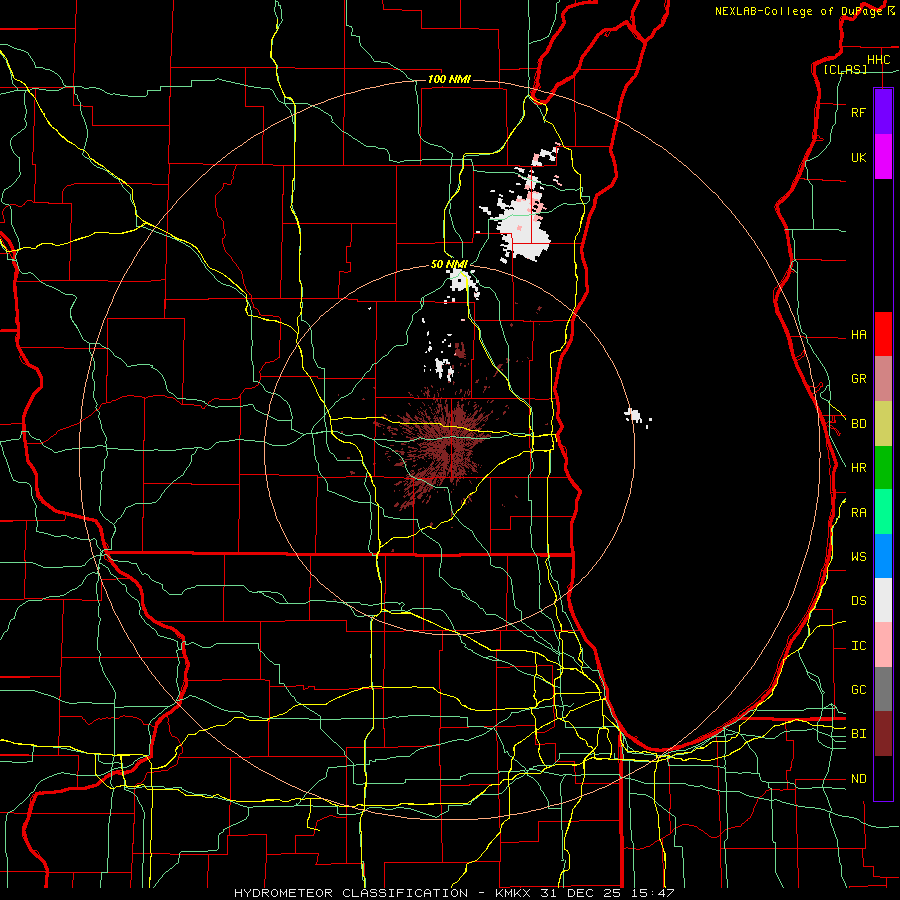Pick the light green RA legend swatch
This screenshot has width=900, height=900.
click(883, 512)
